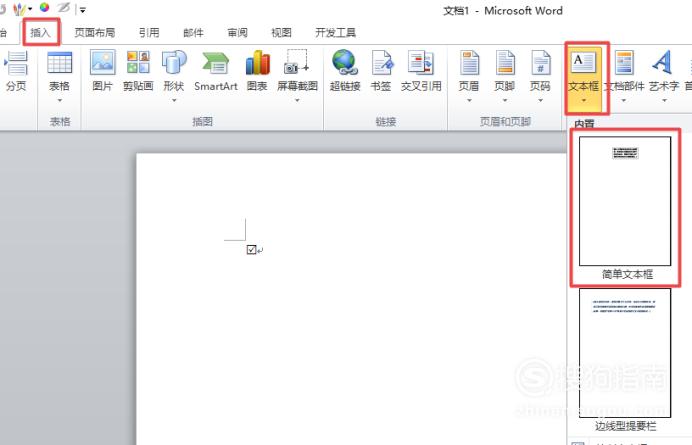The image size is (692, 445).
Task: Expand the 页眉 dropdown arrow
Action: 469,101
